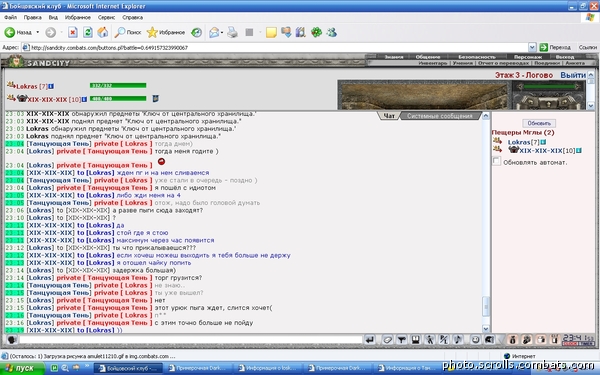This screenshot has height=375, width=600.
Task: Click the chat message input field
Action: [191, 339]
